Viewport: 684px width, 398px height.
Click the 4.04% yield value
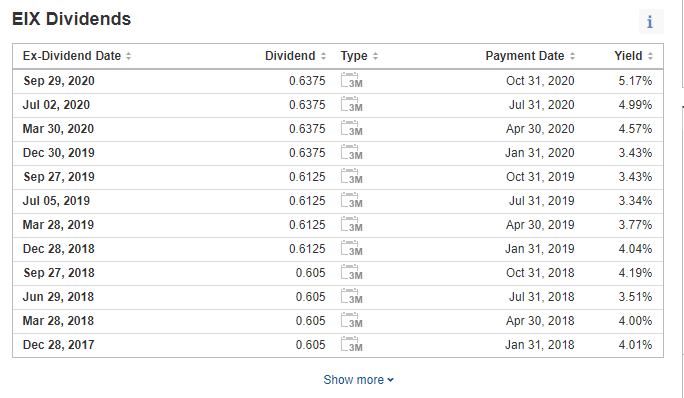[635, 249]
